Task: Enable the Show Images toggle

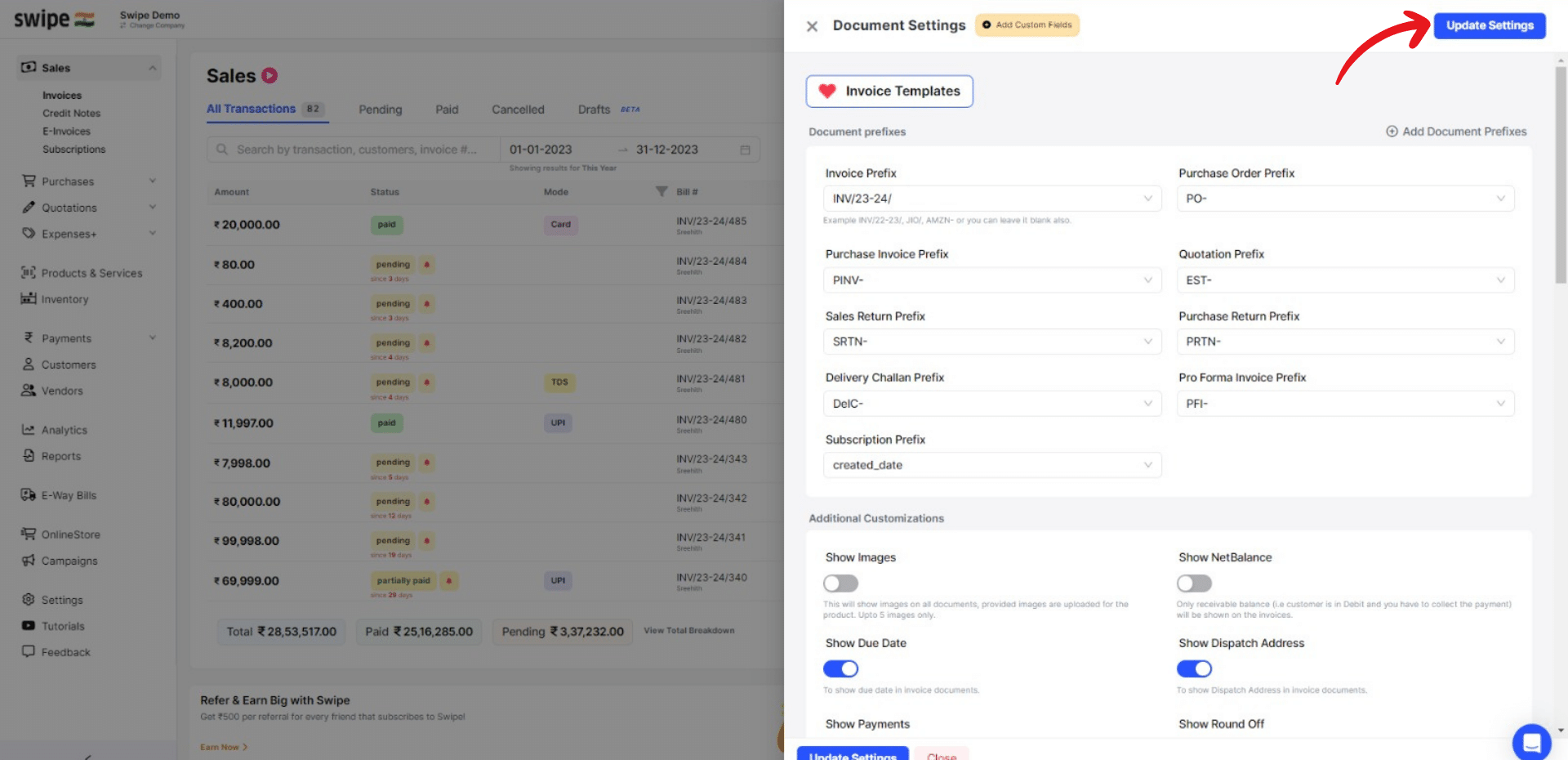Action: point(840,583)
